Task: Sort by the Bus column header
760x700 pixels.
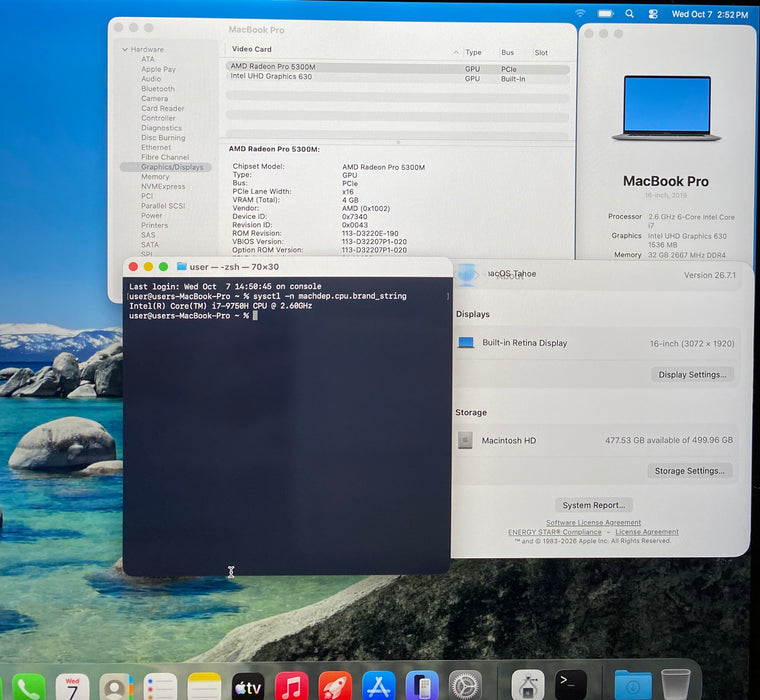Action: pos(507,52)
